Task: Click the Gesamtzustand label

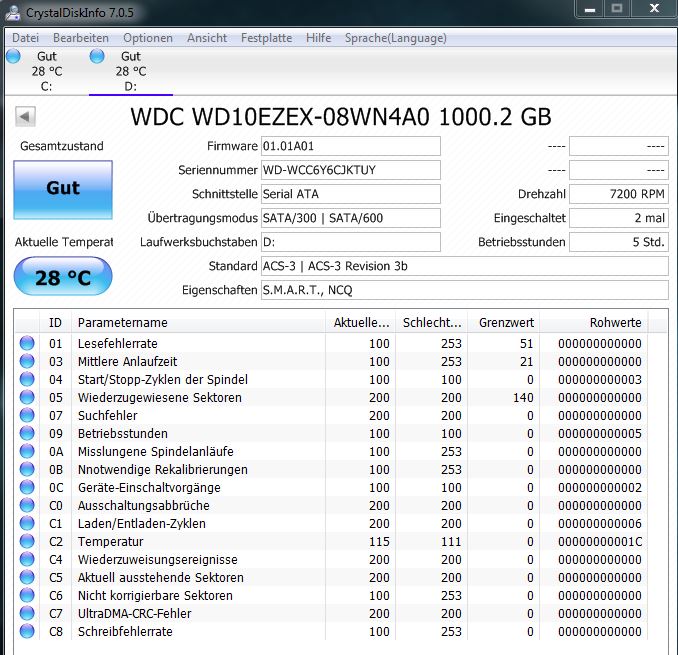Action: point(62,146)
